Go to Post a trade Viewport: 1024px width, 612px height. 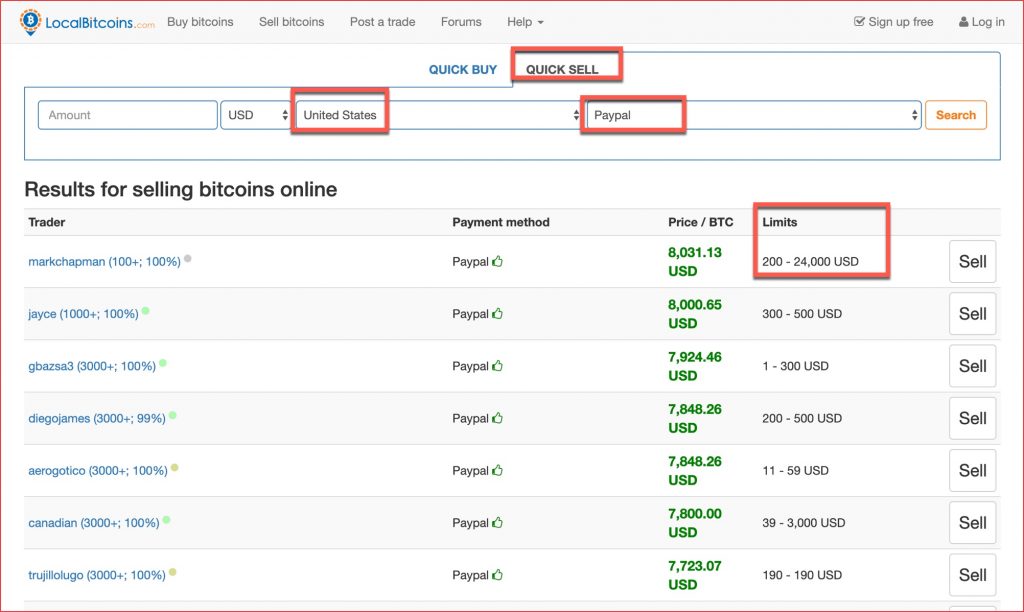(383, 22)
